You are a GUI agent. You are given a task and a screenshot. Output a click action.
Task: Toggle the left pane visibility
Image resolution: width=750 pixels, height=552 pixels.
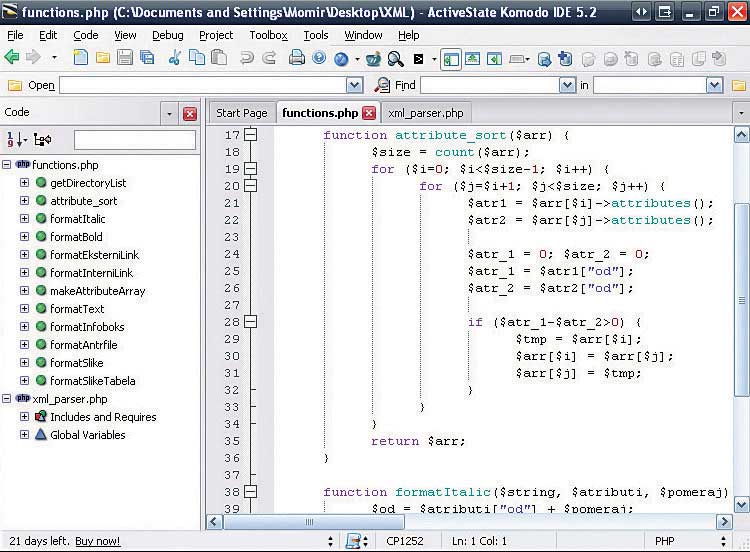[x=451, y=59]
